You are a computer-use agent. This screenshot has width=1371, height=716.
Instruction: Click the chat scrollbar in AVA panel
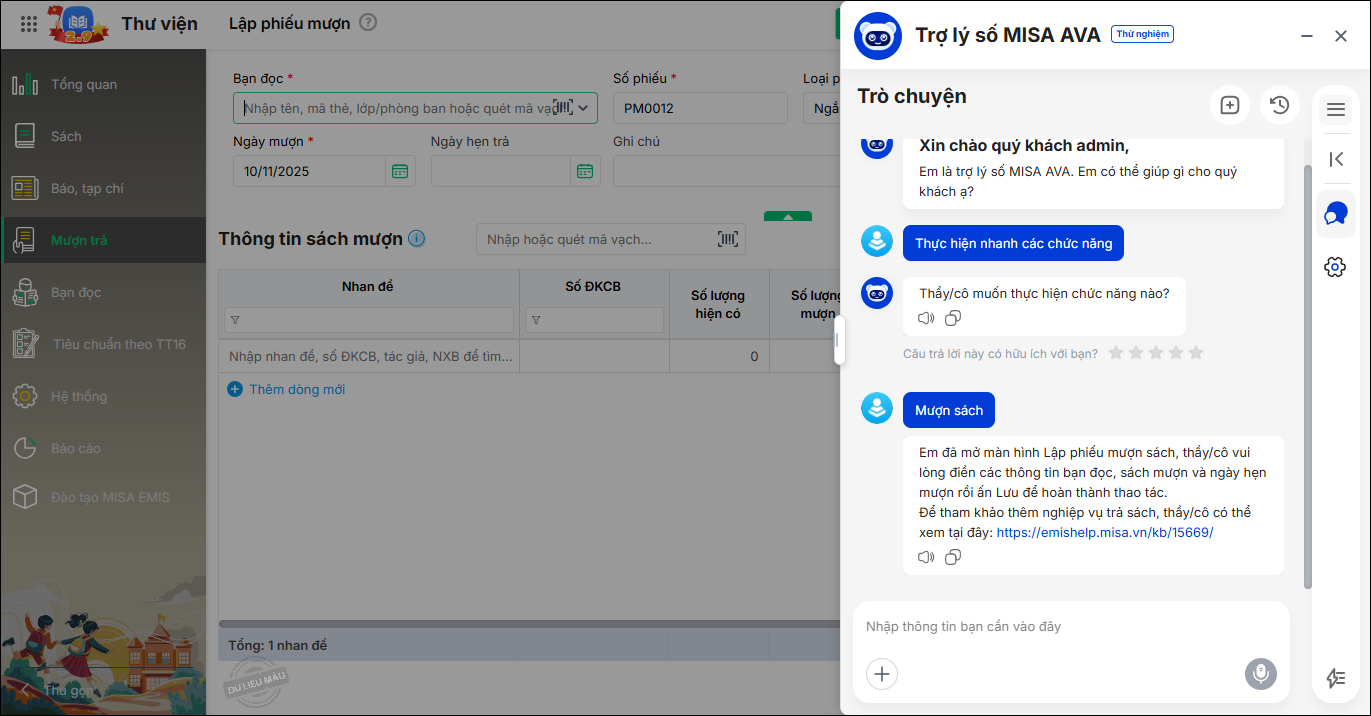[x=1307, y=378]
